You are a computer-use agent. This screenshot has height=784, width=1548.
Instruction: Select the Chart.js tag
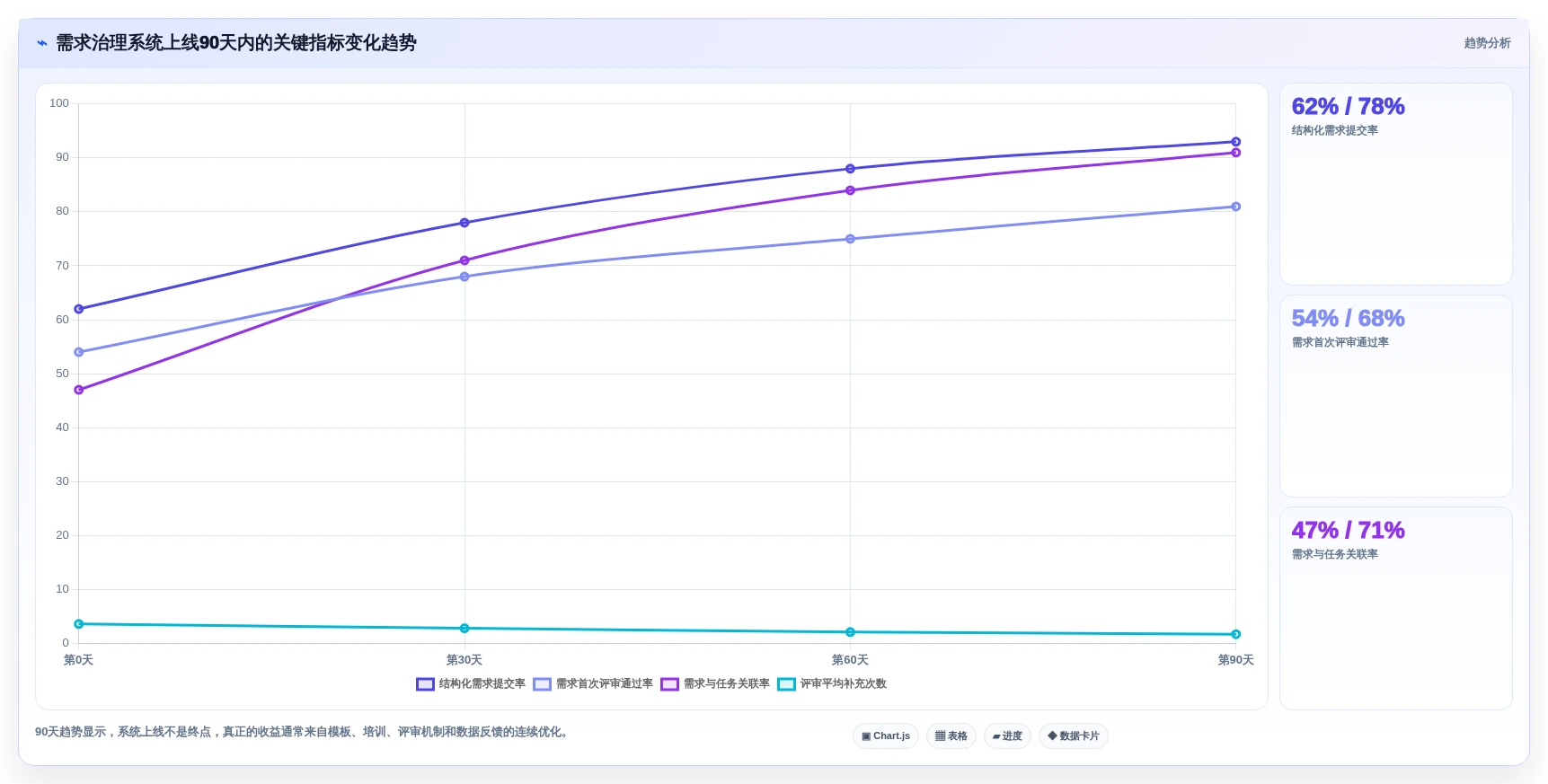pyautogui.click(x=886, y=736)
